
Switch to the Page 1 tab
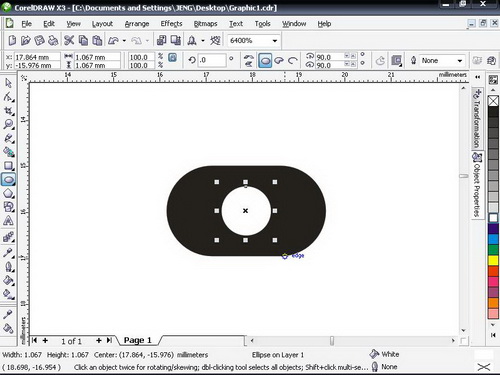tap(138, 340)
